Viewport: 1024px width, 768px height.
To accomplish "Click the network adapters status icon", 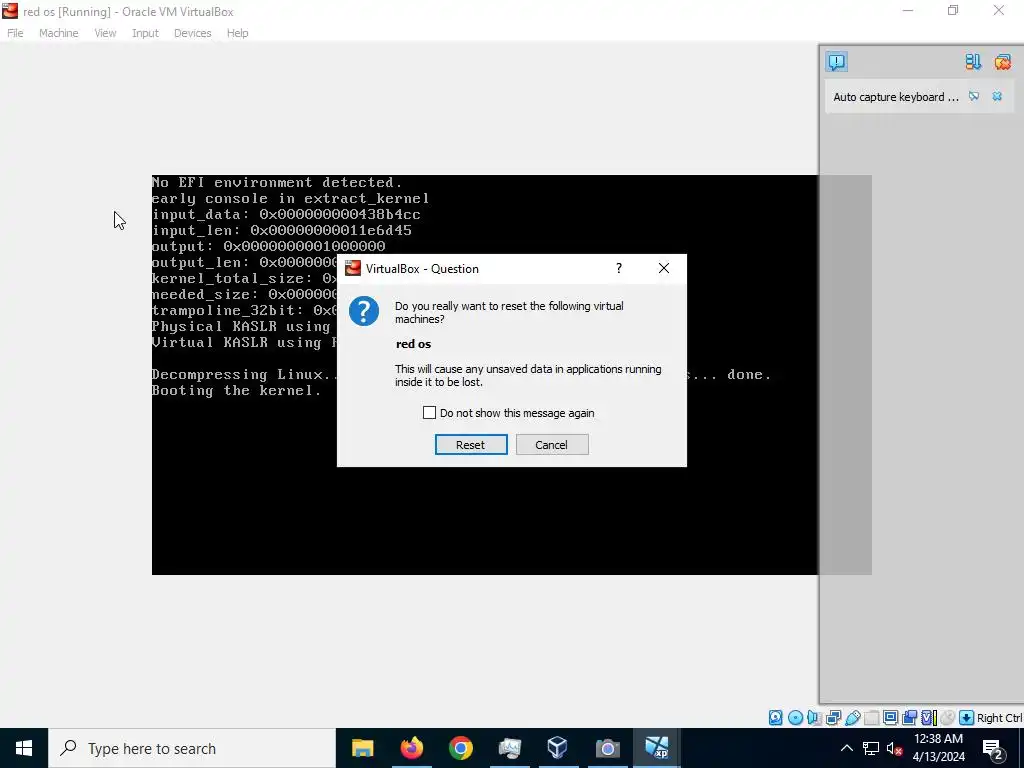I will (833, 718).
